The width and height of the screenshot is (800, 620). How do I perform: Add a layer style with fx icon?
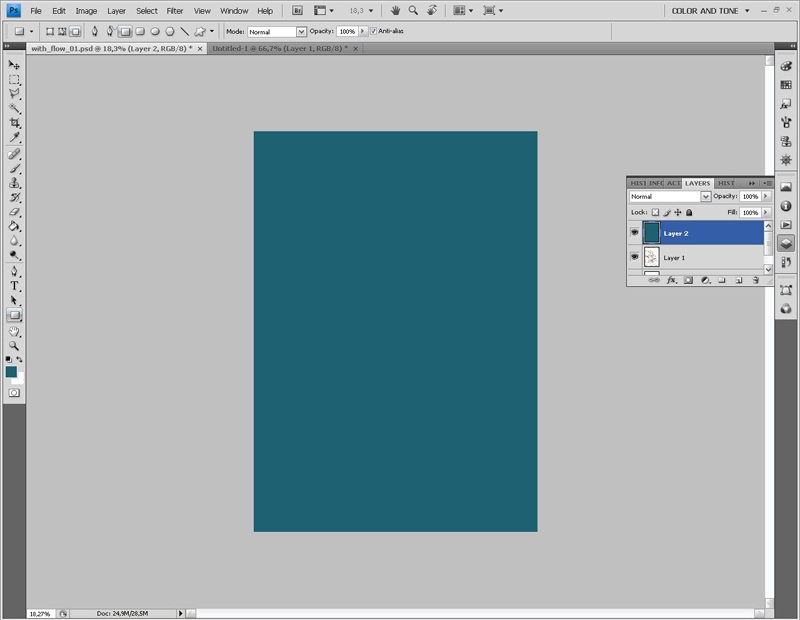672,281
